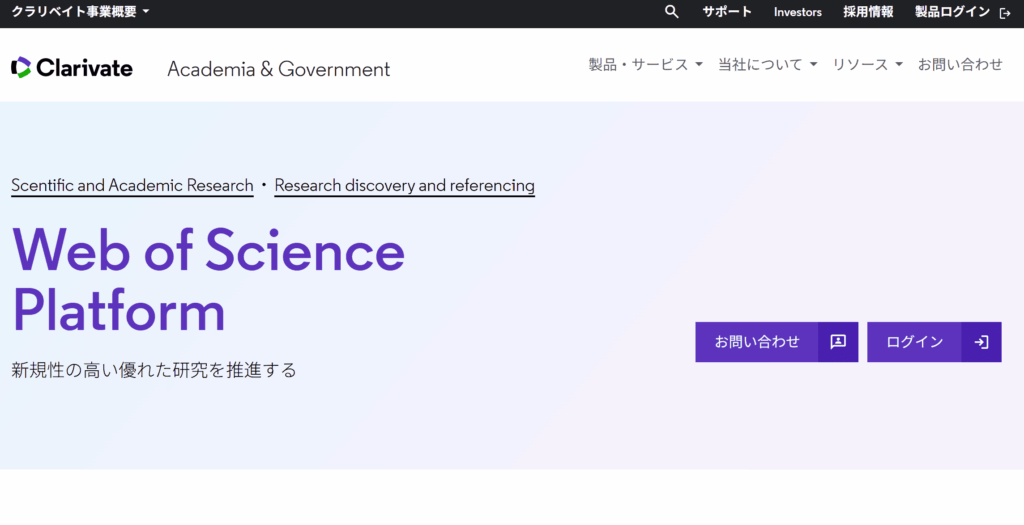This screenshot has height=525, width=1024.
Task: Click the search magnifier icon
Action: 671,12
